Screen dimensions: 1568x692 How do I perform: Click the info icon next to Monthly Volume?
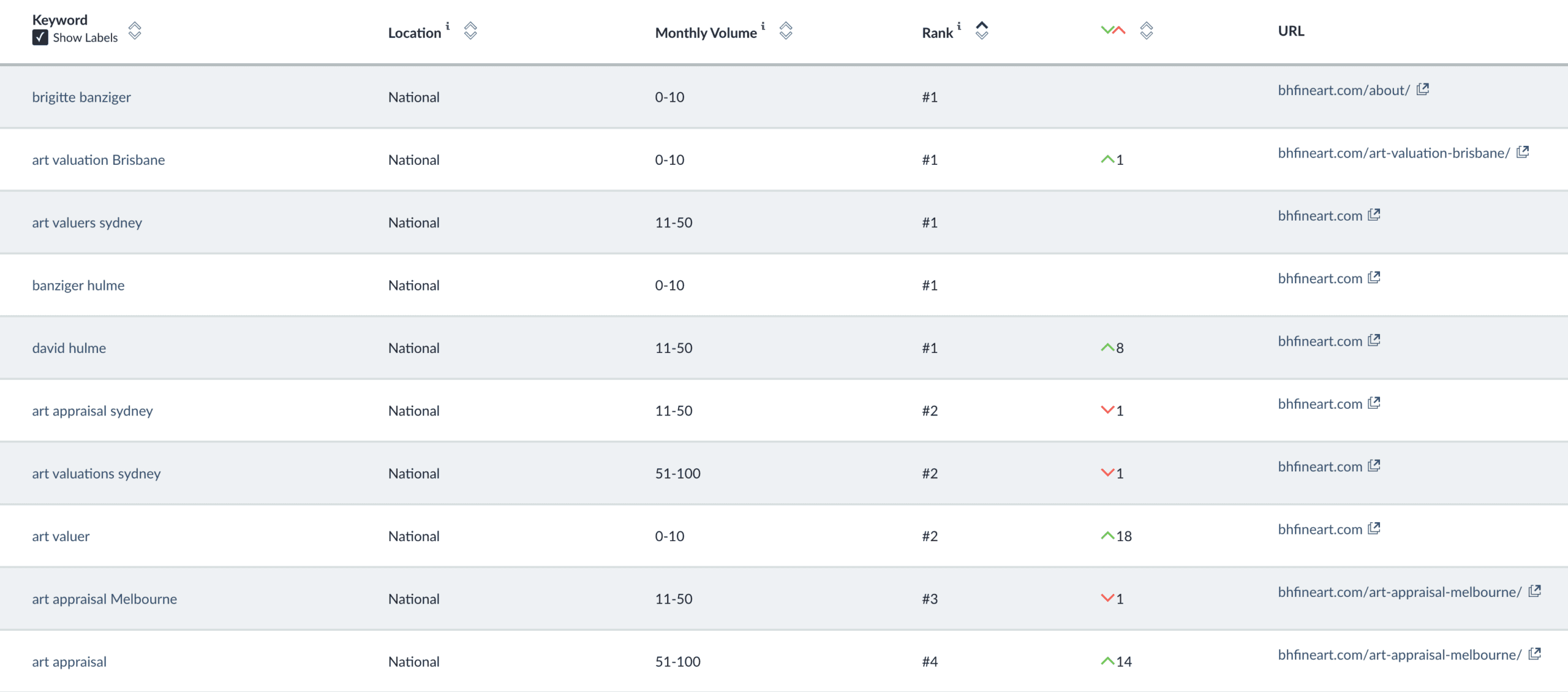click(x=763, y=26)
